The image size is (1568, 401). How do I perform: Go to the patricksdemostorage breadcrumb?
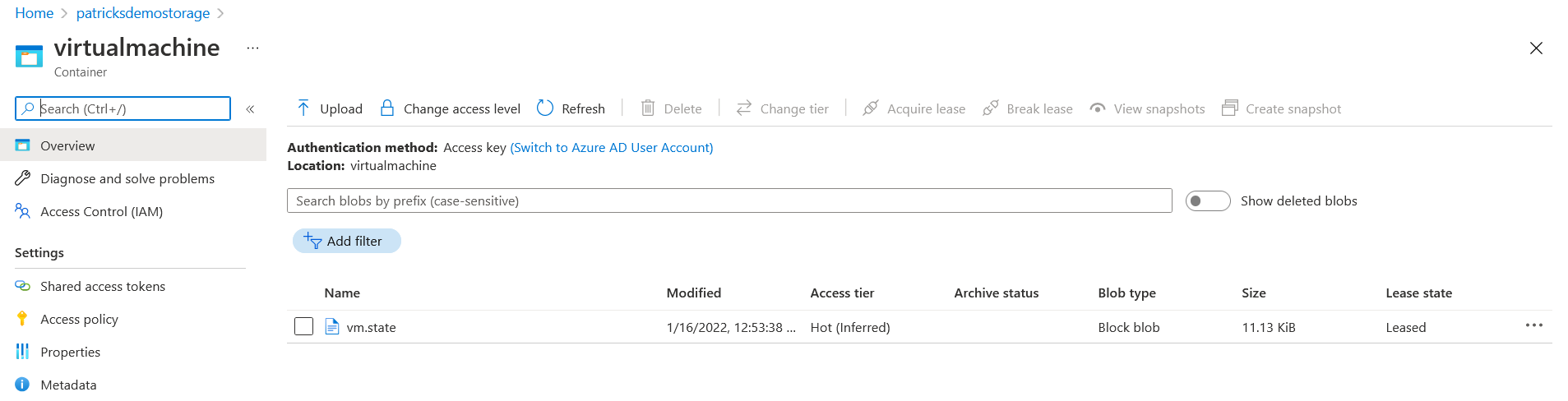(143, 13)
